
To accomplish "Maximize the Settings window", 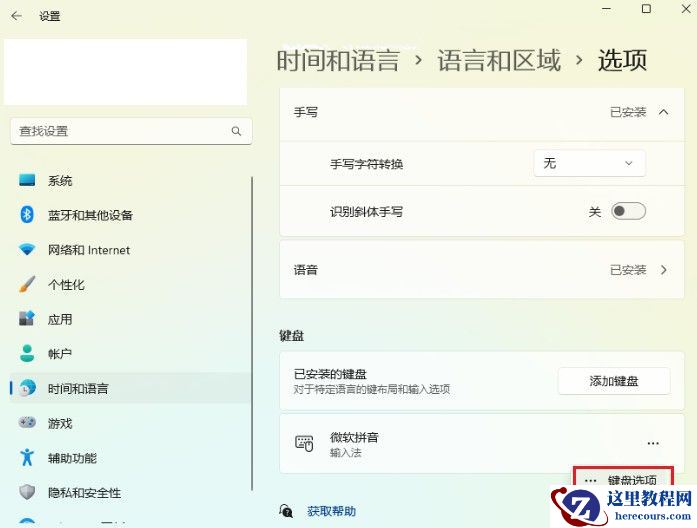I will click(x=646, y=9).
